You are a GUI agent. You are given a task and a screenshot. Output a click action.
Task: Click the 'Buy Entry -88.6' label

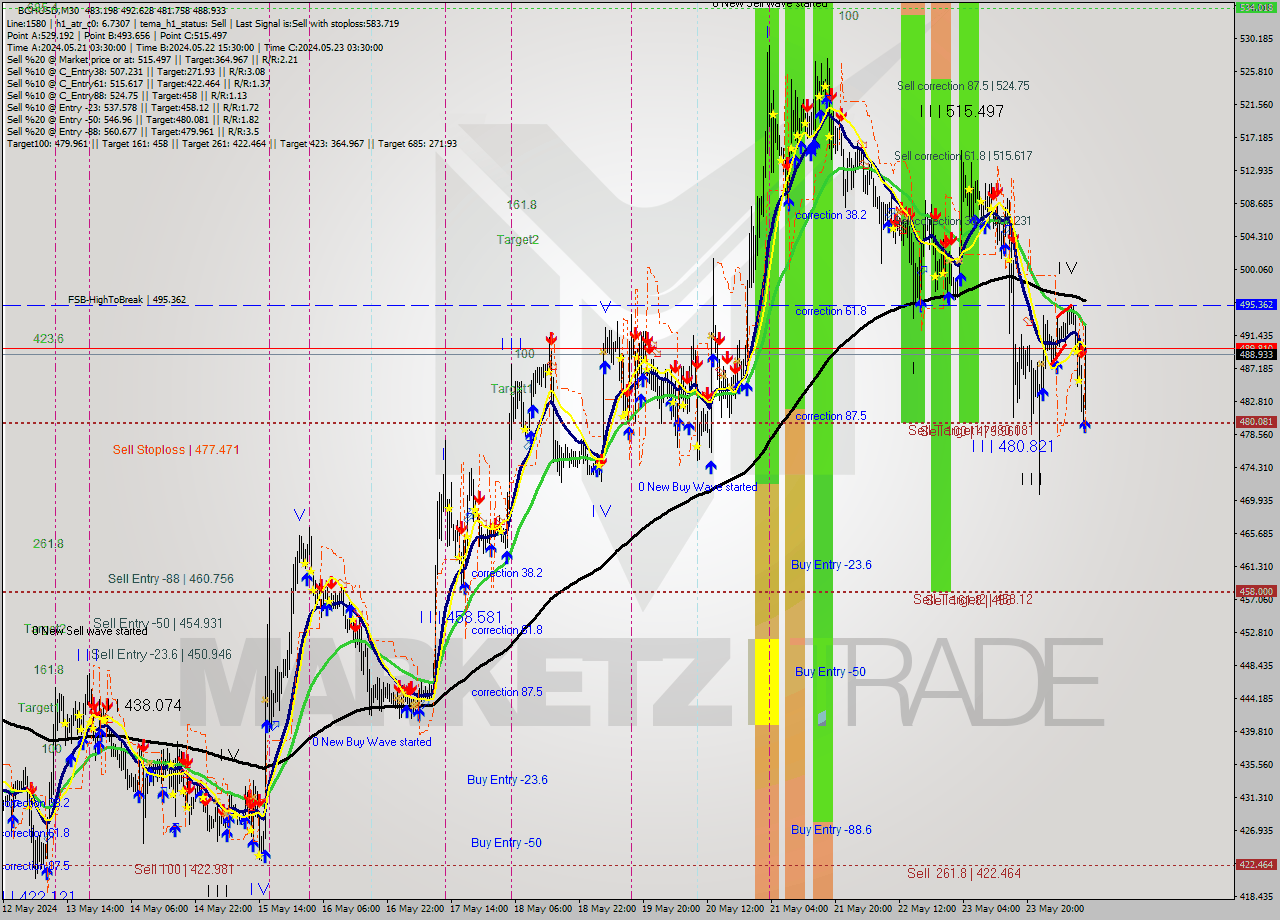click(831, 830)
